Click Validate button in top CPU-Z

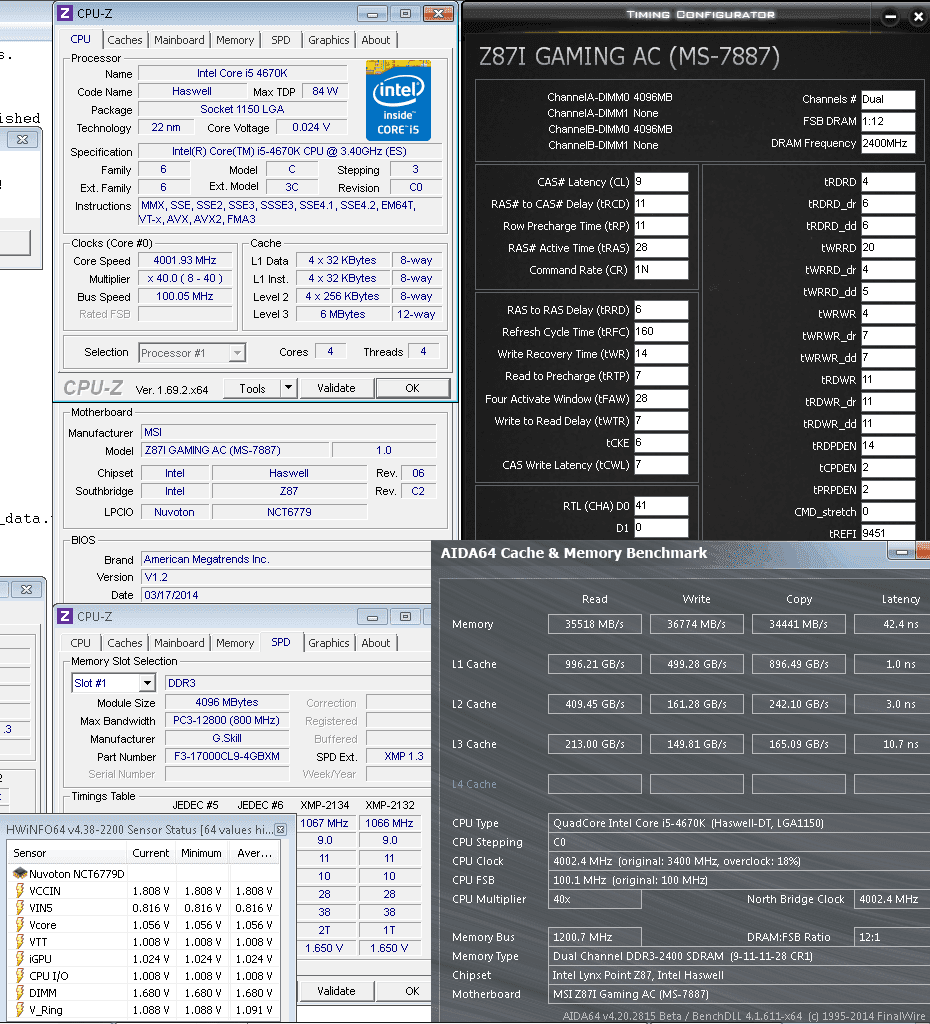click(336, 388)
